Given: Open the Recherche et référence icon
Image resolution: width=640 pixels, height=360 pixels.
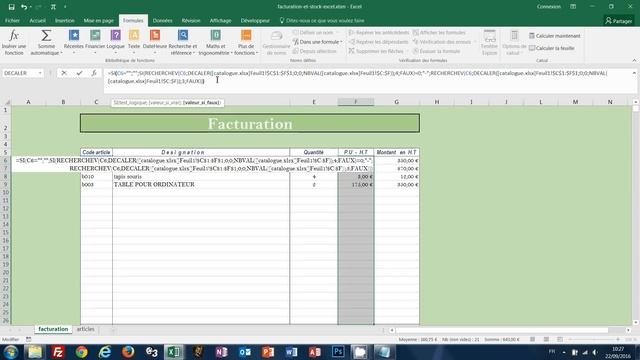Looking at the screenshot, I should 183,36.
